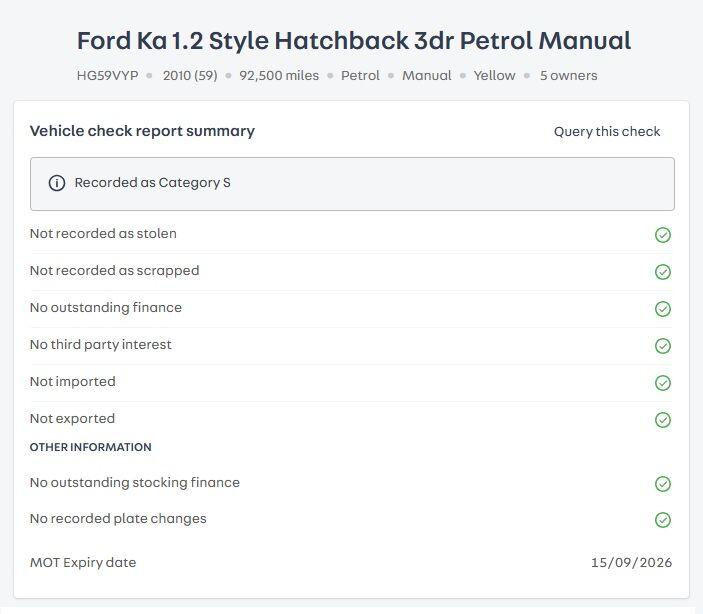Click the 'Yellow' colour text
Screen dimensions: 703x614
pos(495,75)
